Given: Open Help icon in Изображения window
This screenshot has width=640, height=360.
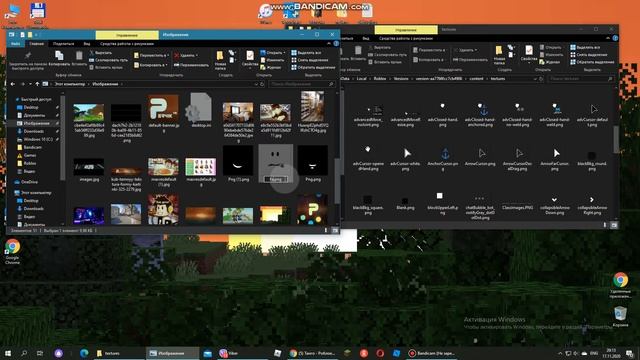Looking at the screenshot, I should click(x=336, y=44).
